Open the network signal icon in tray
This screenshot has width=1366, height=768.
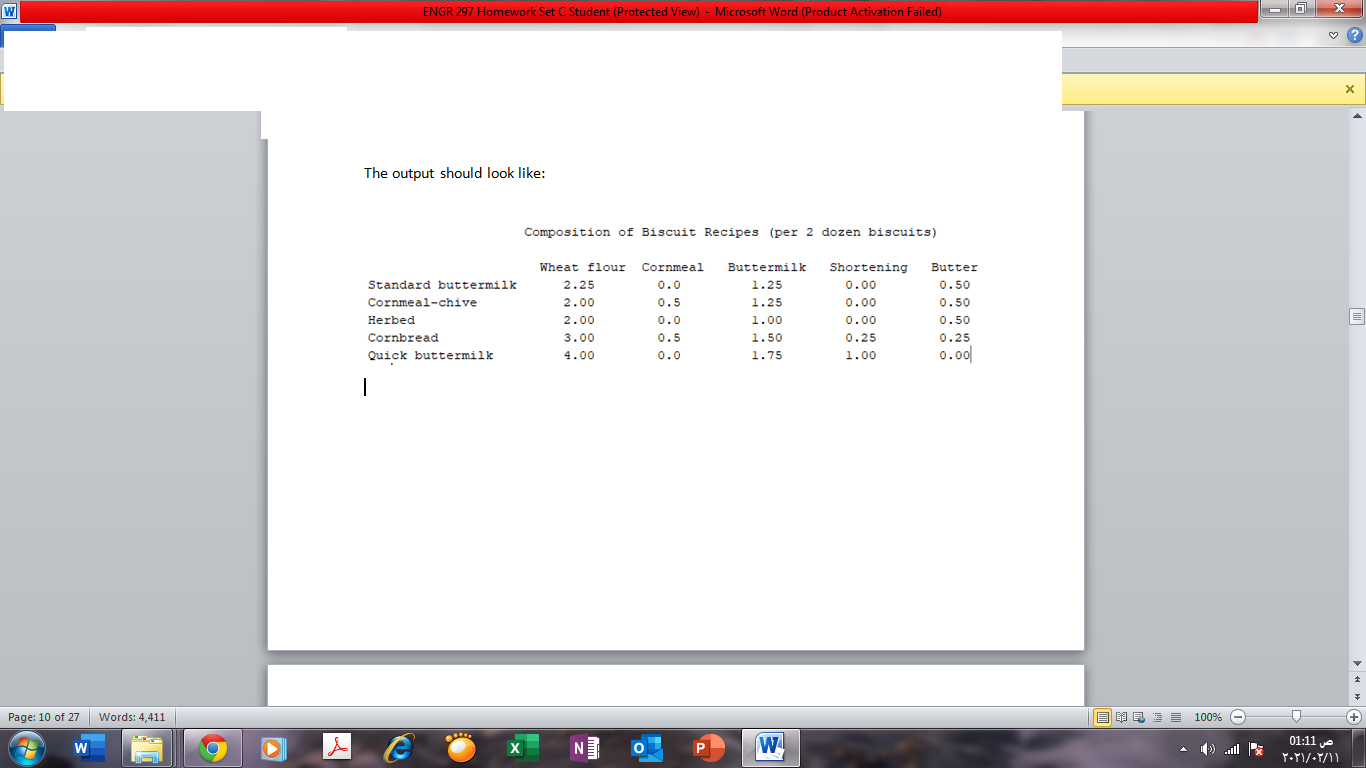[1233, 749]
